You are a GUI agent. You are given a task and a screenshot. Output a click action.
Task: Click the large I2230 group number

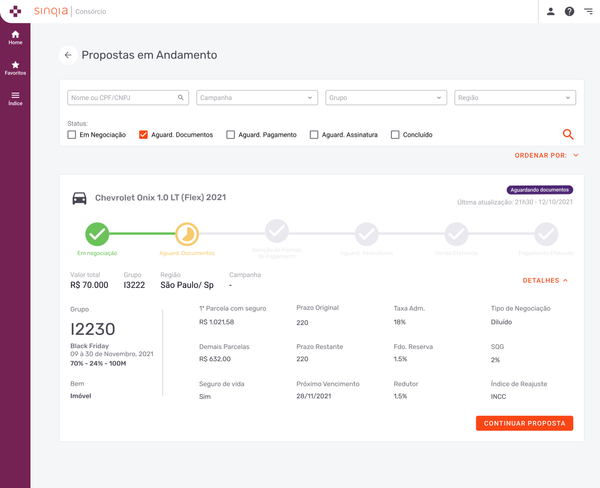coord(93,329)
